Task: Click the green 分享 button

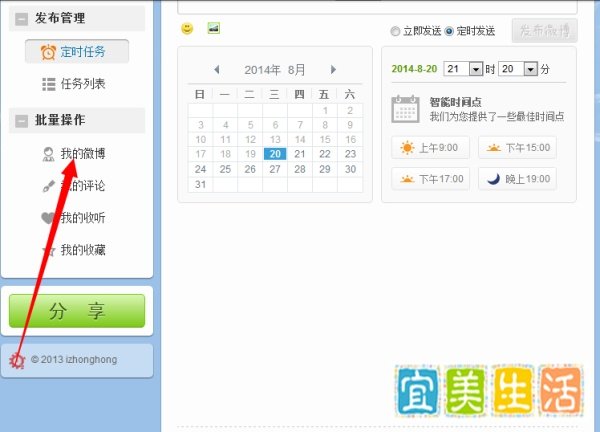Action: tap(77, 311)
